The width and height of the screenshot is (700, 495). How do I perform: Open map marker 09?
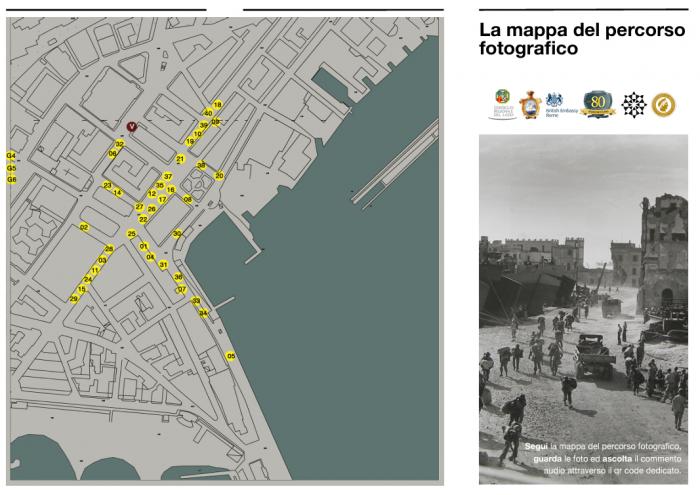(x=216, y=121)
